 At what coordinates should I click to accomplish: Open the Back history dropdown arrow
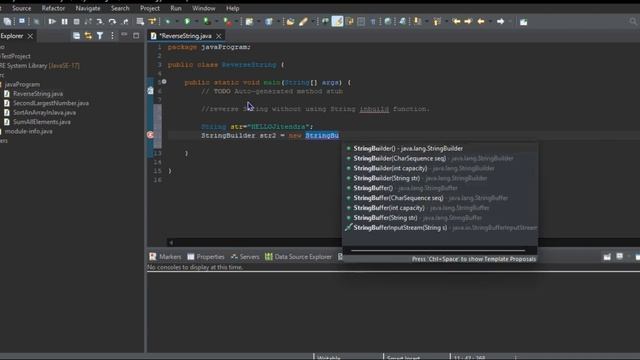490,22
